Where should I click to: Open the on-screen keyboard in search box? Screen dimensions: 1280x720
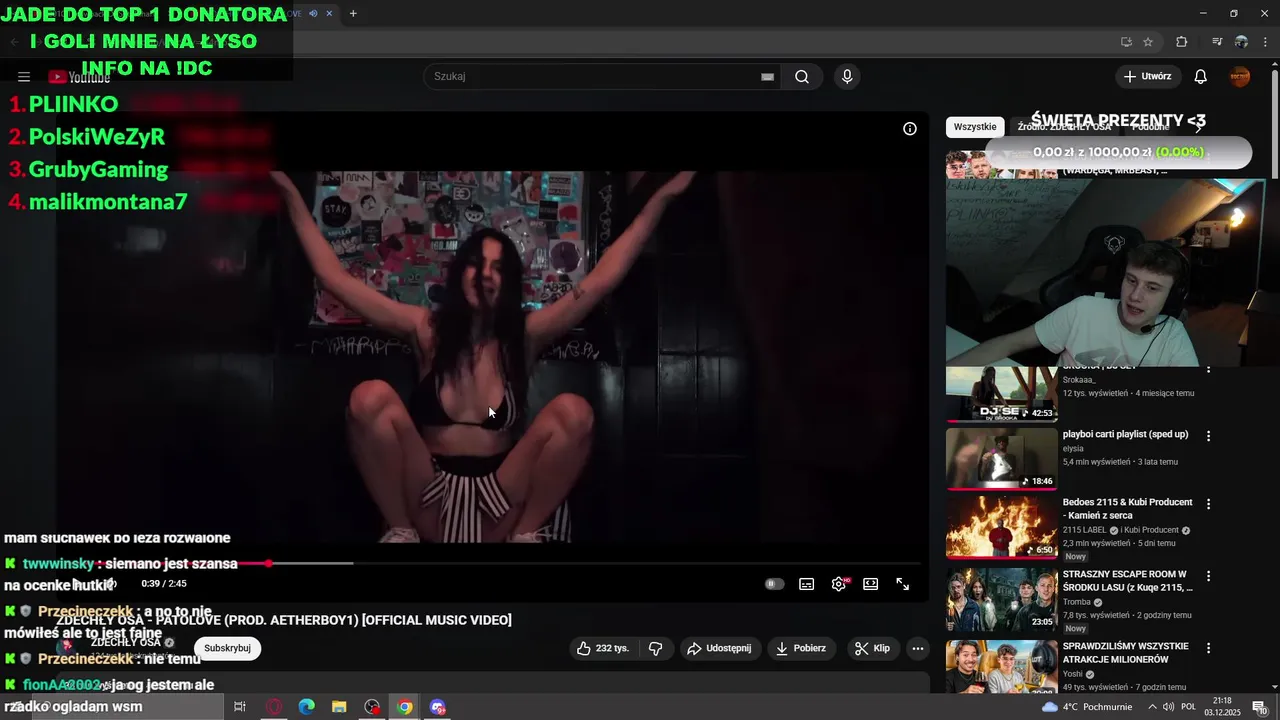point(767,77)
